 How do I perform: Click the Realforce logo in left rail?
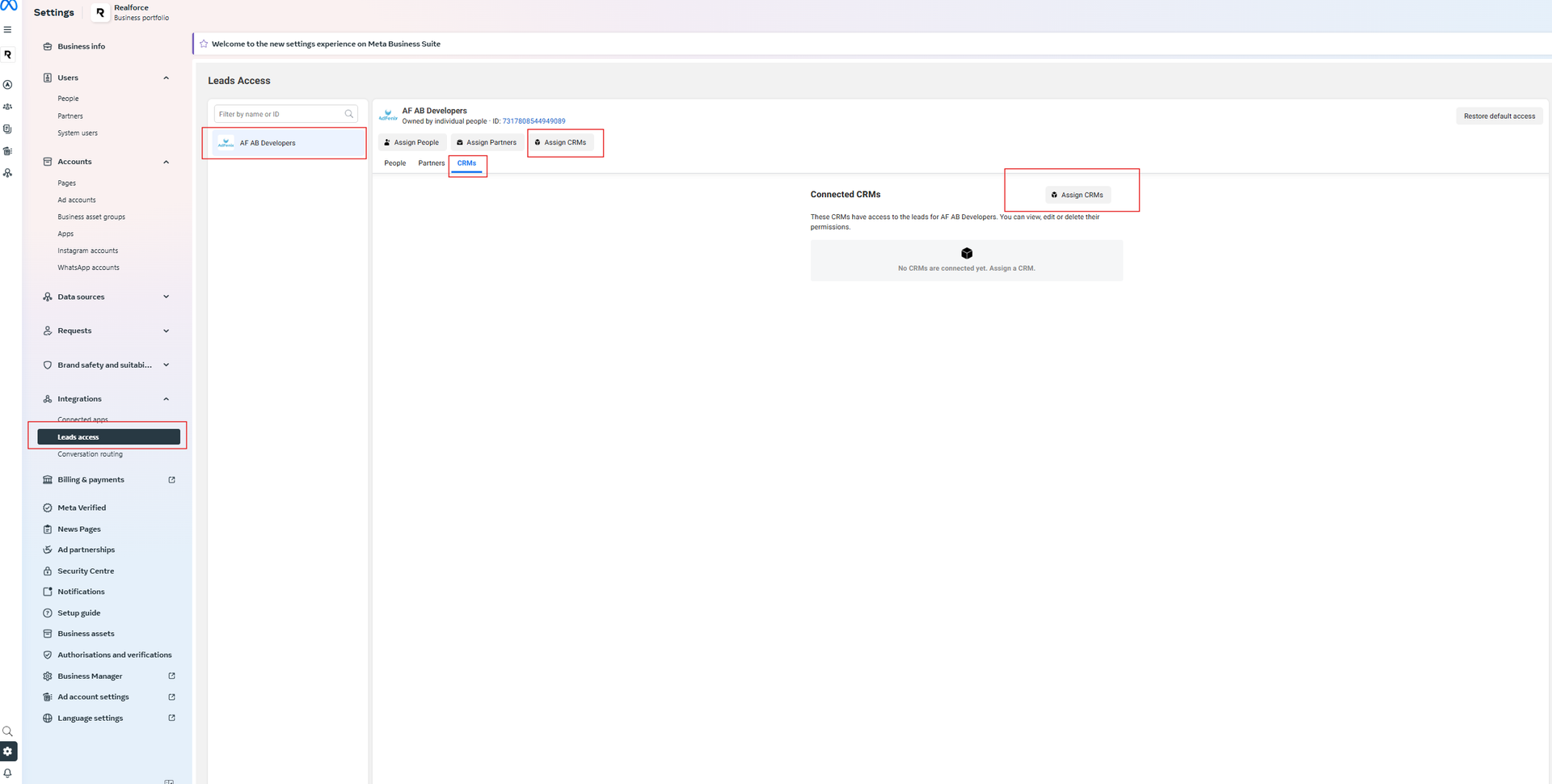pyautogui.click(x=8, y=55)
